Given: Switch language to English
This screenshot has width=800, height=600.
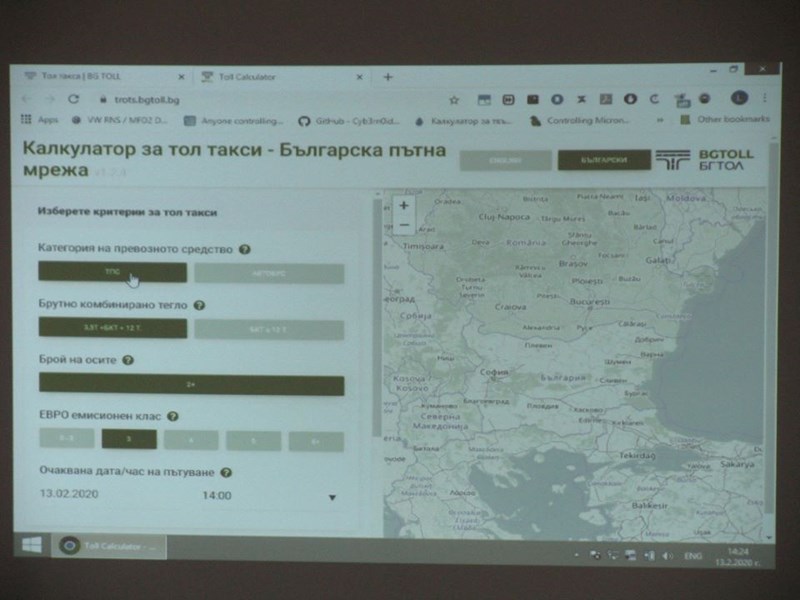Looking at the screenshot, I should tap(505, 160).
